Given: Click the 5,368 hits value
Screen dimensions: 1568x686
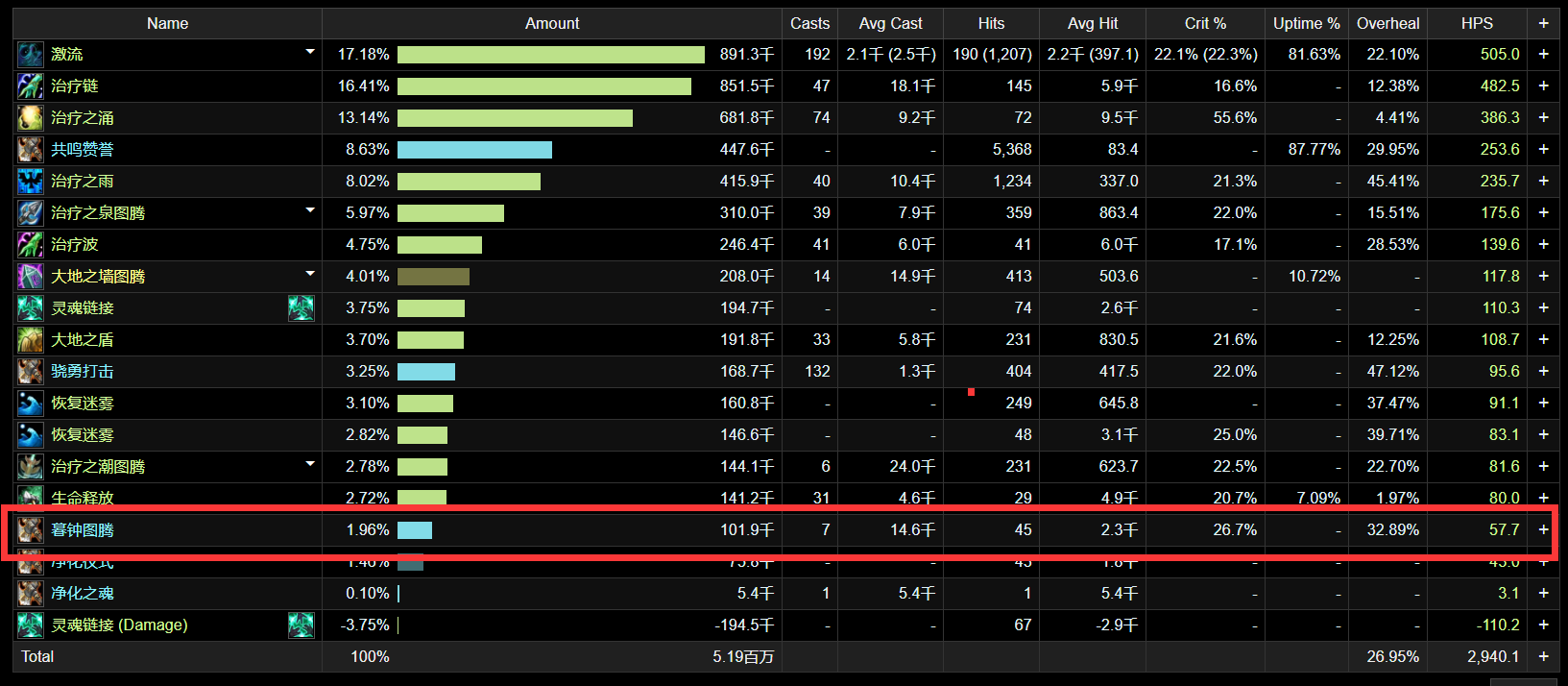Looking at the screenshot, I should (1012, 150).
